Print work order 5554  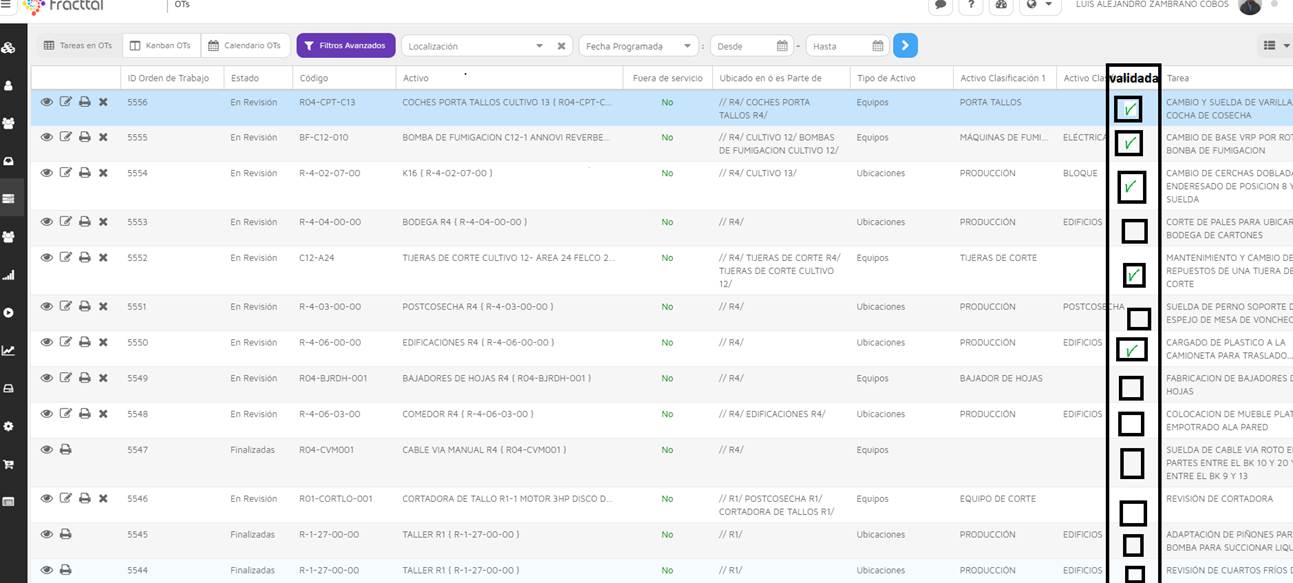click(x=85, y=173)
